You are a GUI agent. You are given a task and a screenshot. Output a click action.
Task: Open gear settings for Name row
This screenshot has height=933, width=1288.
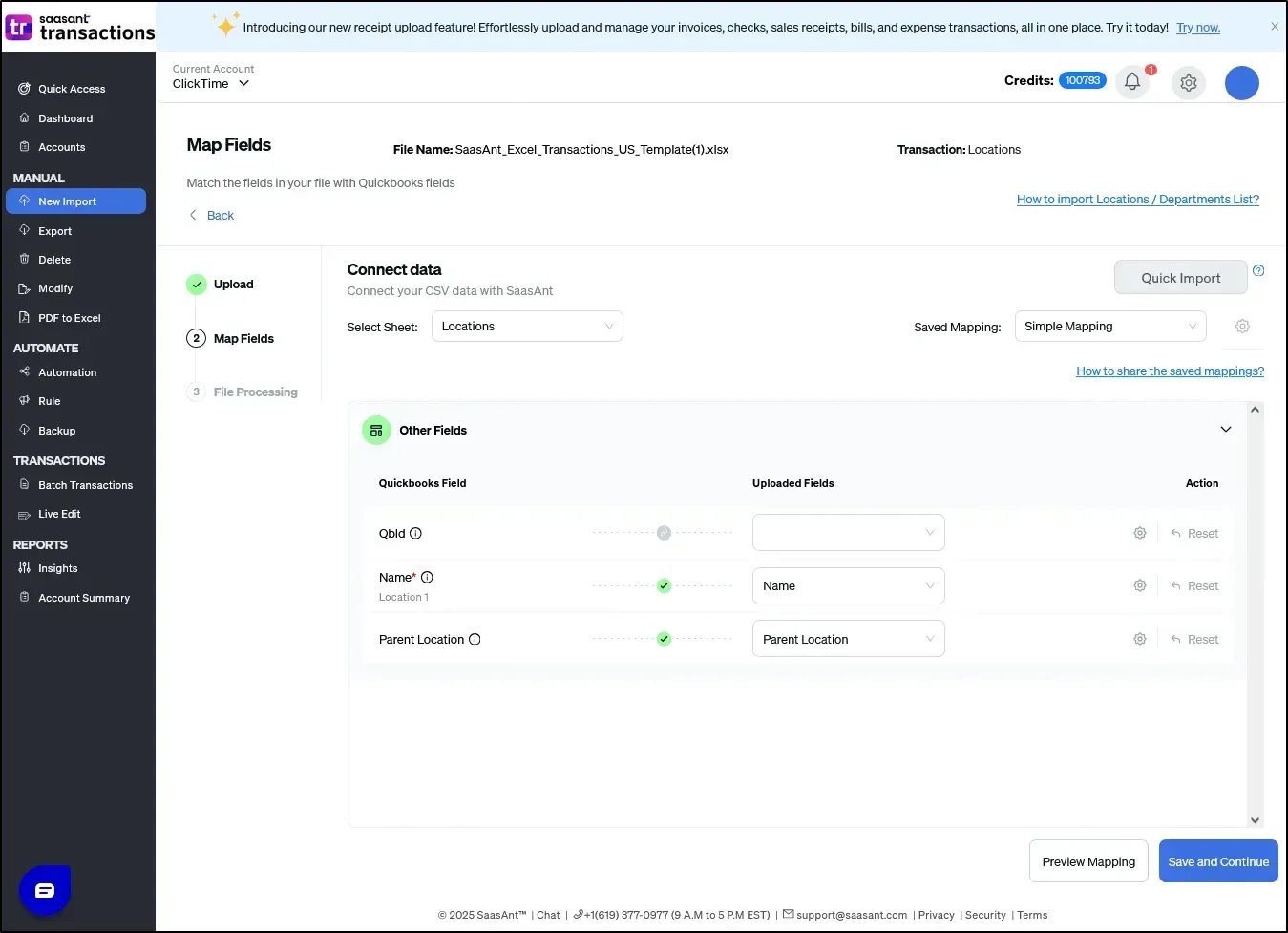click(x=1140, y=586)
